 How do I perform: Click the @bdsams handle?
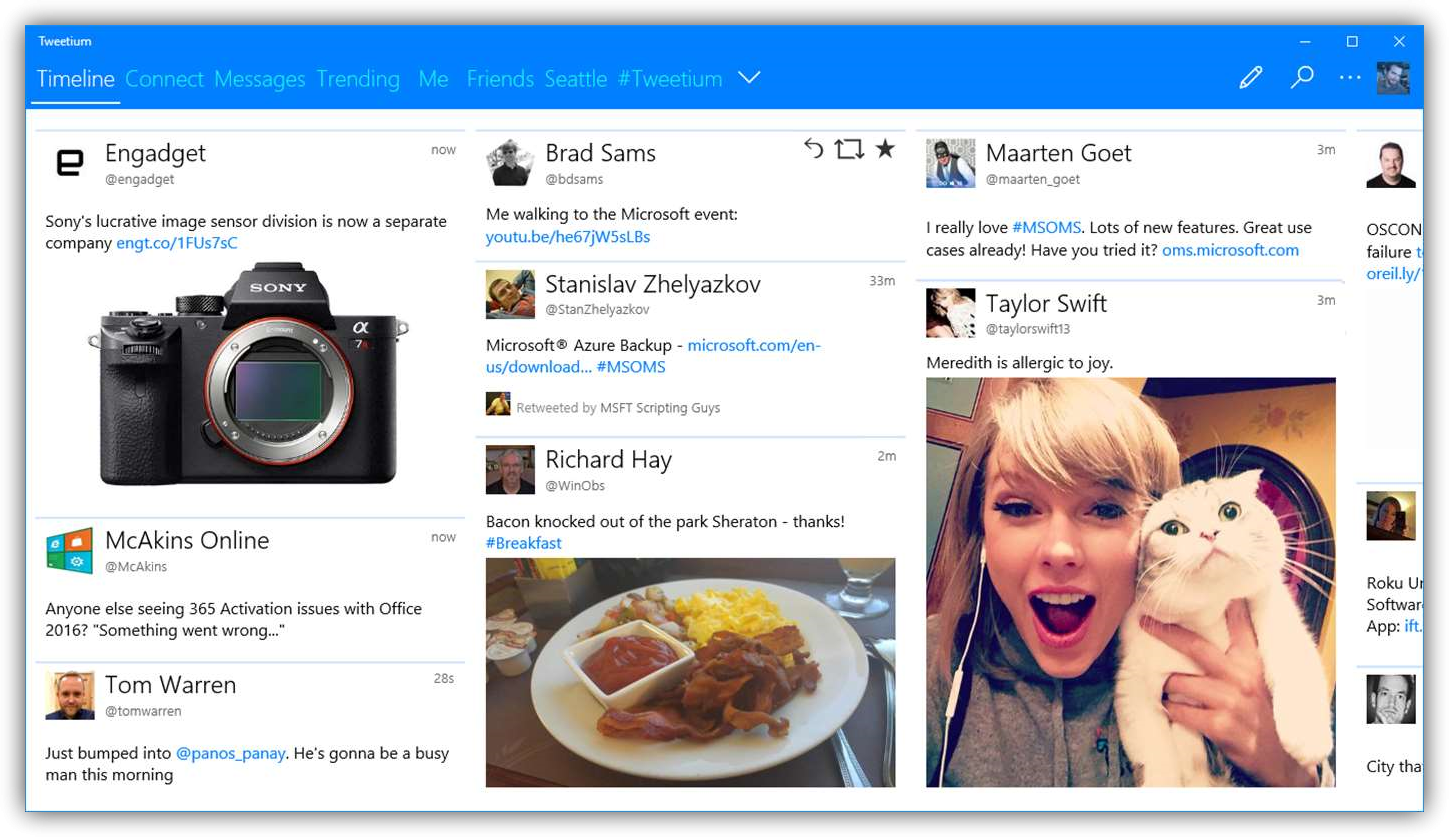[x=574, y=180]
